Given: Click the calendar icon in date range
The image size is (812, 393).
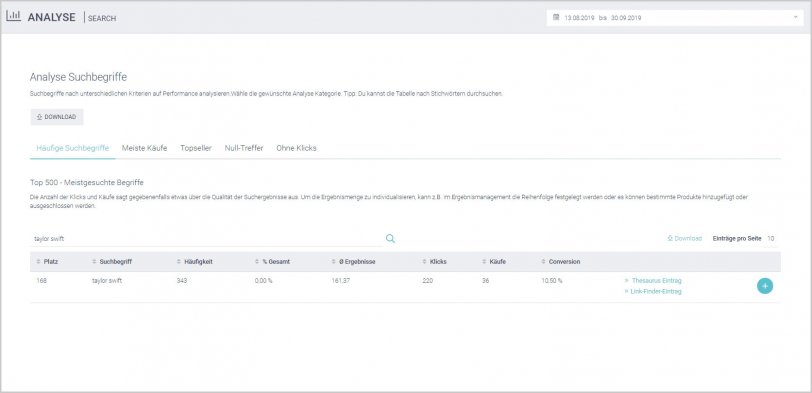Looking at the screenshot, I should pos(556,18).
